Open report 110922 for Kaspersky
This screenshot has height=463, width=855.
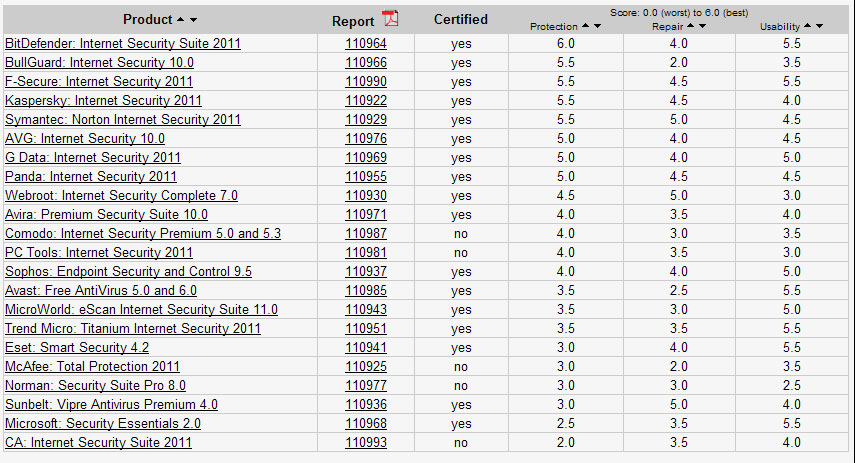(366, 101)
